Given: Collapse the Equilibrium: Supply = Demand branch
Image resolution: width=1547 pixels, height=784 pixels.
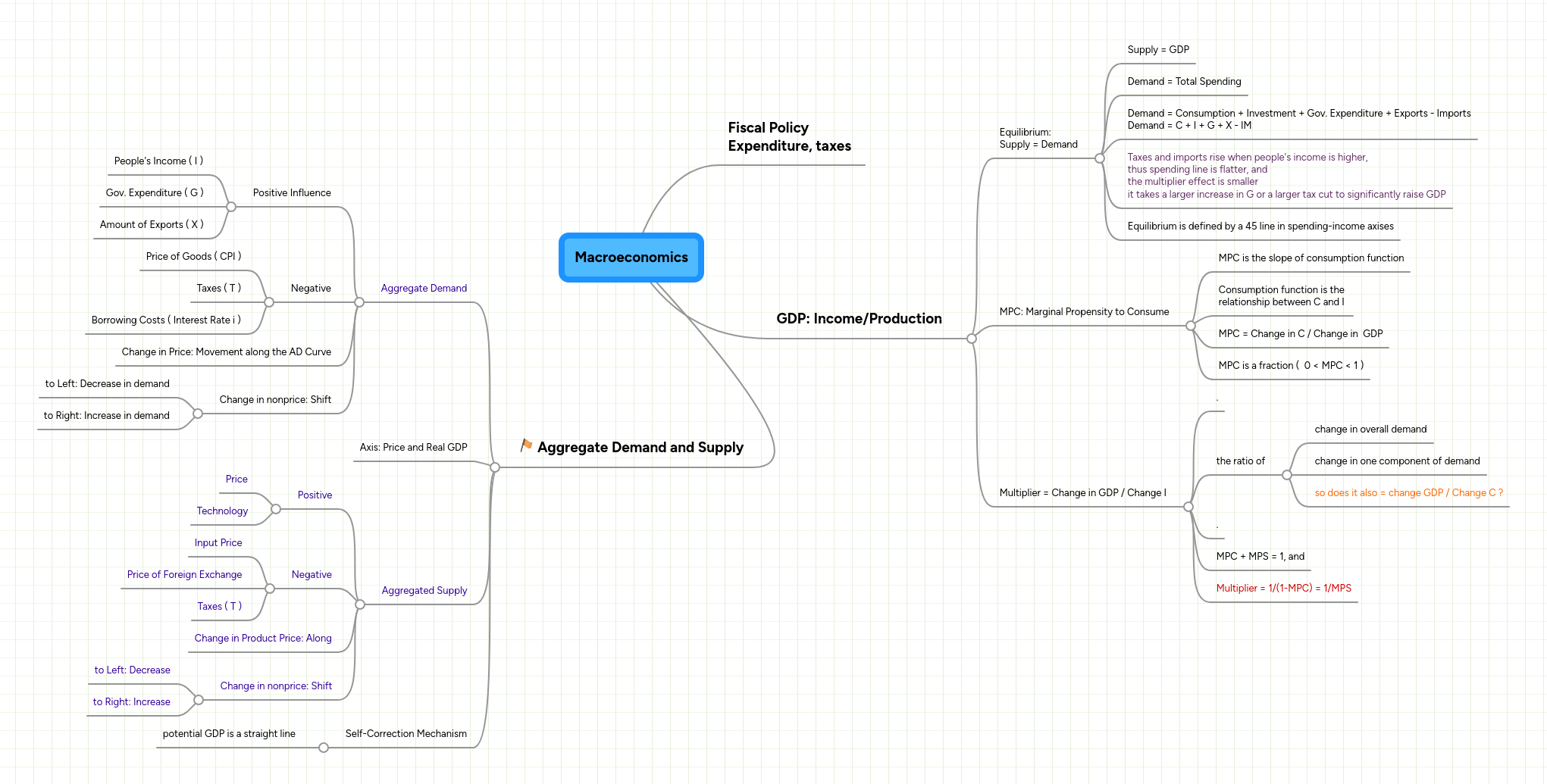Looking at the screenshot, I should (x=1099, y=158).
